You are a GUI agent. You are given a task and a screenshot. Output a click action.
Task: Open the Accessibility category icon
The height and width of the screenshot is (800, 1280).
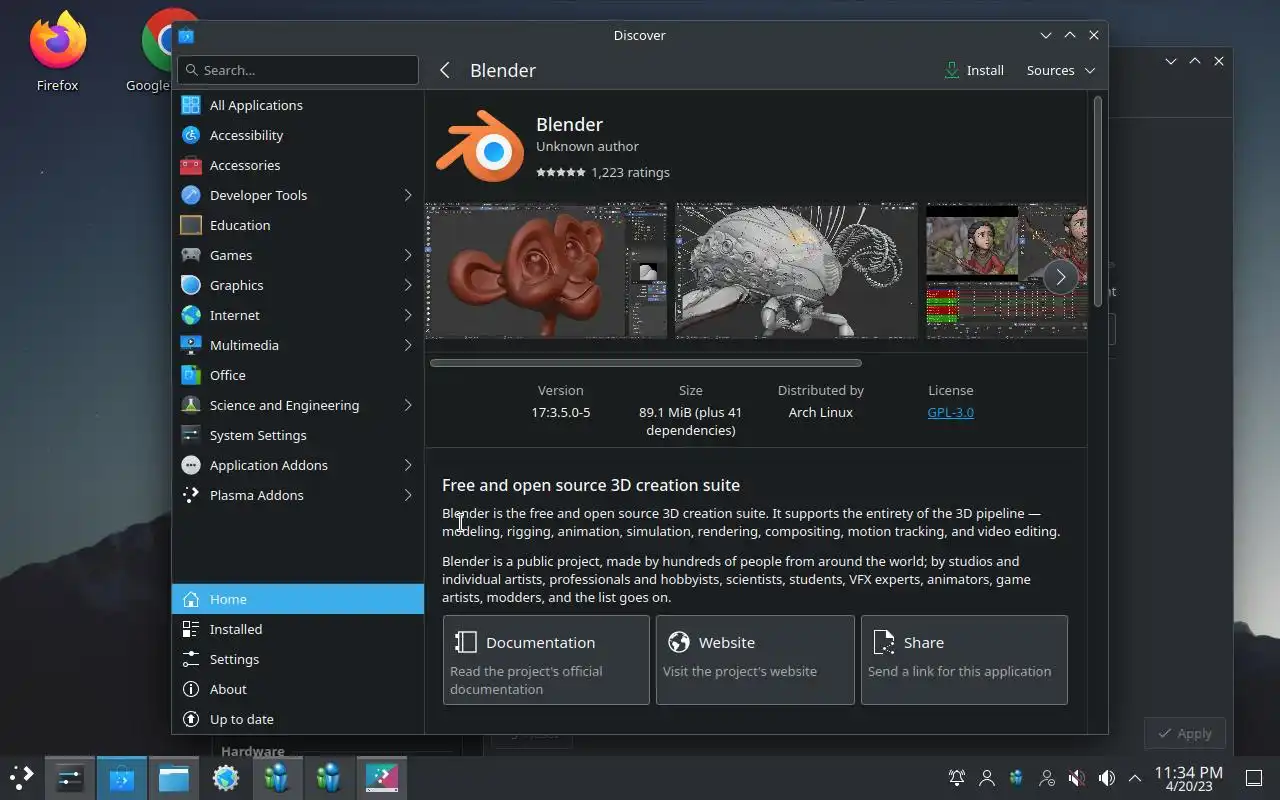pos(191,135)
